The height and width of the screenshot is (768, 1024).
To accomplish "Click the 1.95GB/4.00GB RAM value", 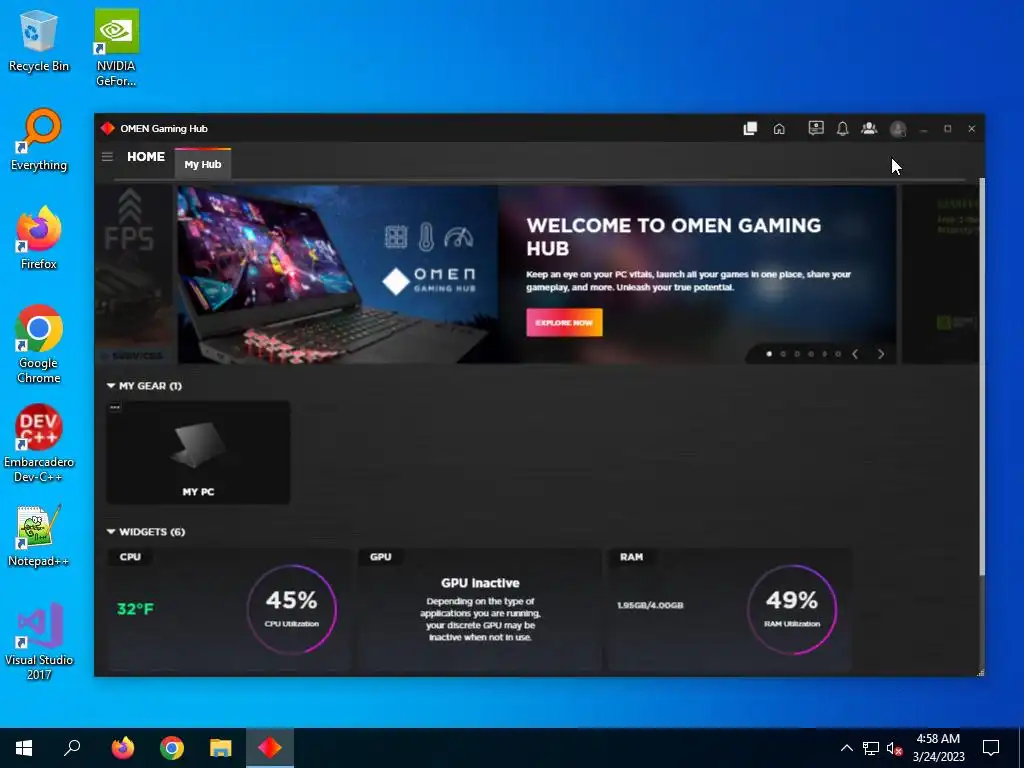I will 650,605.
